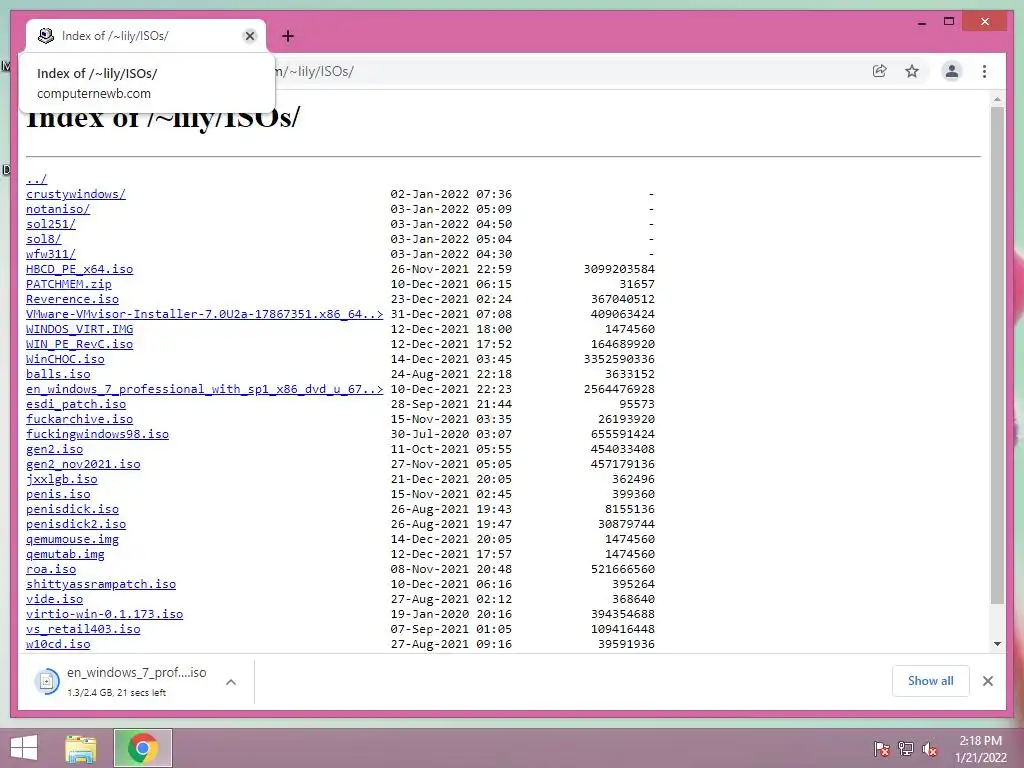1024x768 pixels.
Task: Click the qemumouse.img link
Action: point(72,539)
